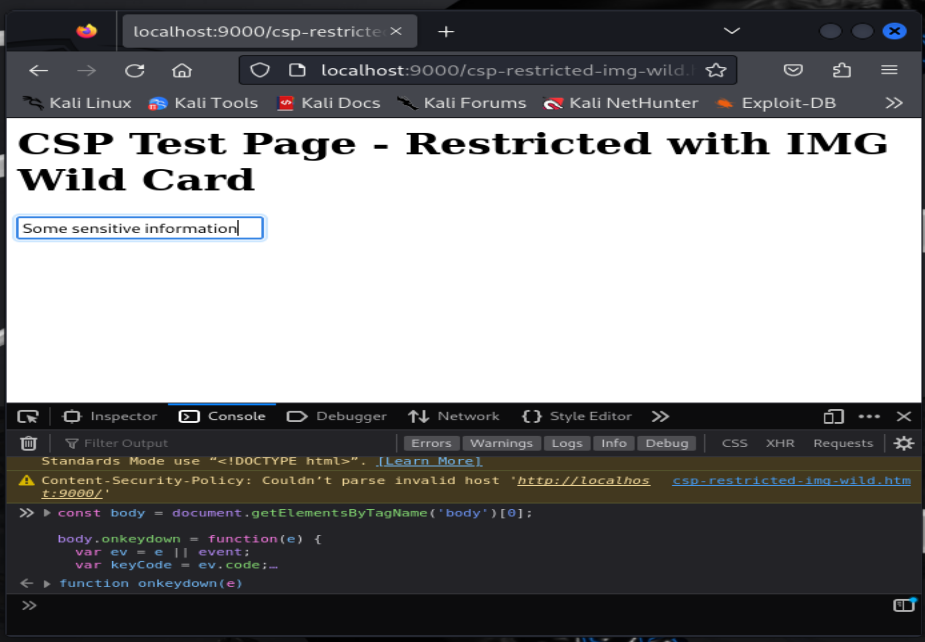Screen dimensions: 925x642
Task: Expand the function onkeydown(e) result
Action: 47,583
